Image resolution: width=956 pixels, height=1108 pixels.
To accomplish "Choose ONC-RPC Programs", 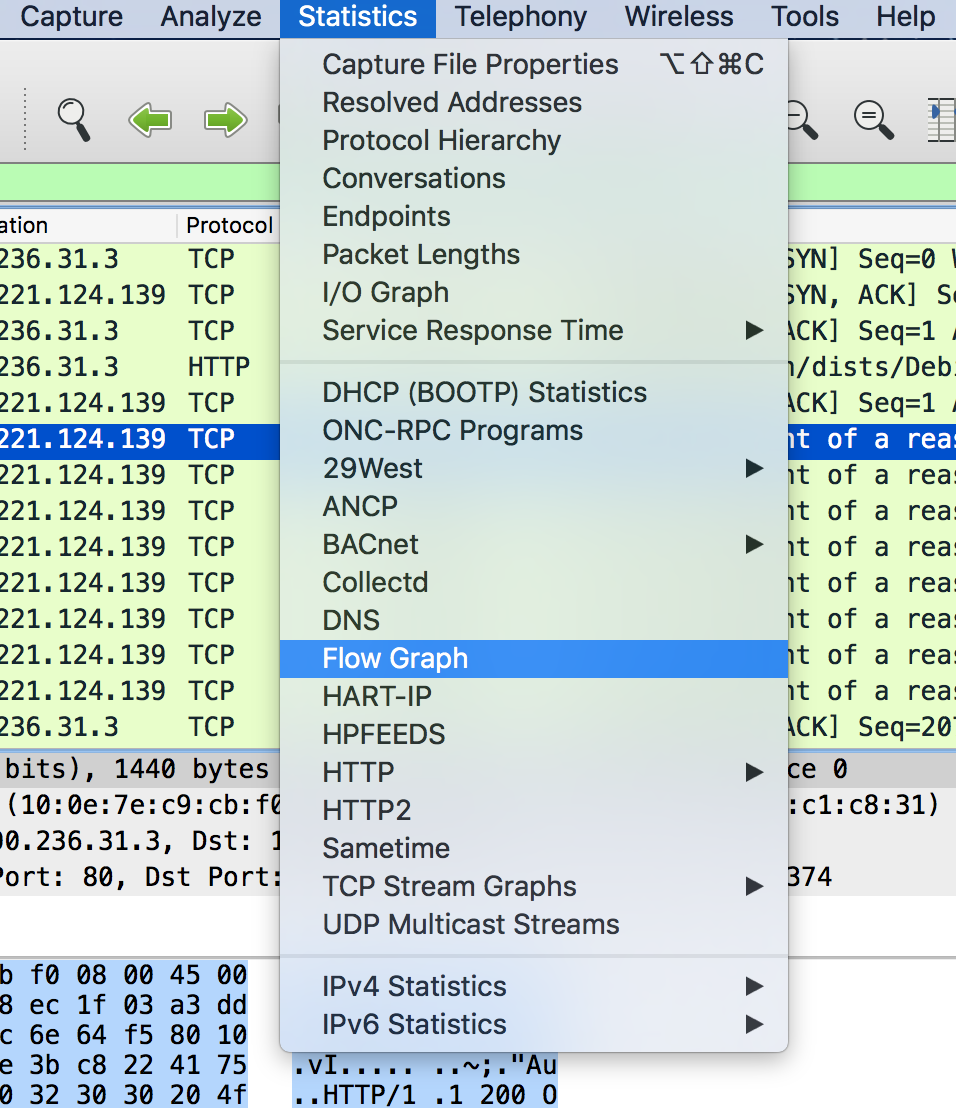I will 534,431.
